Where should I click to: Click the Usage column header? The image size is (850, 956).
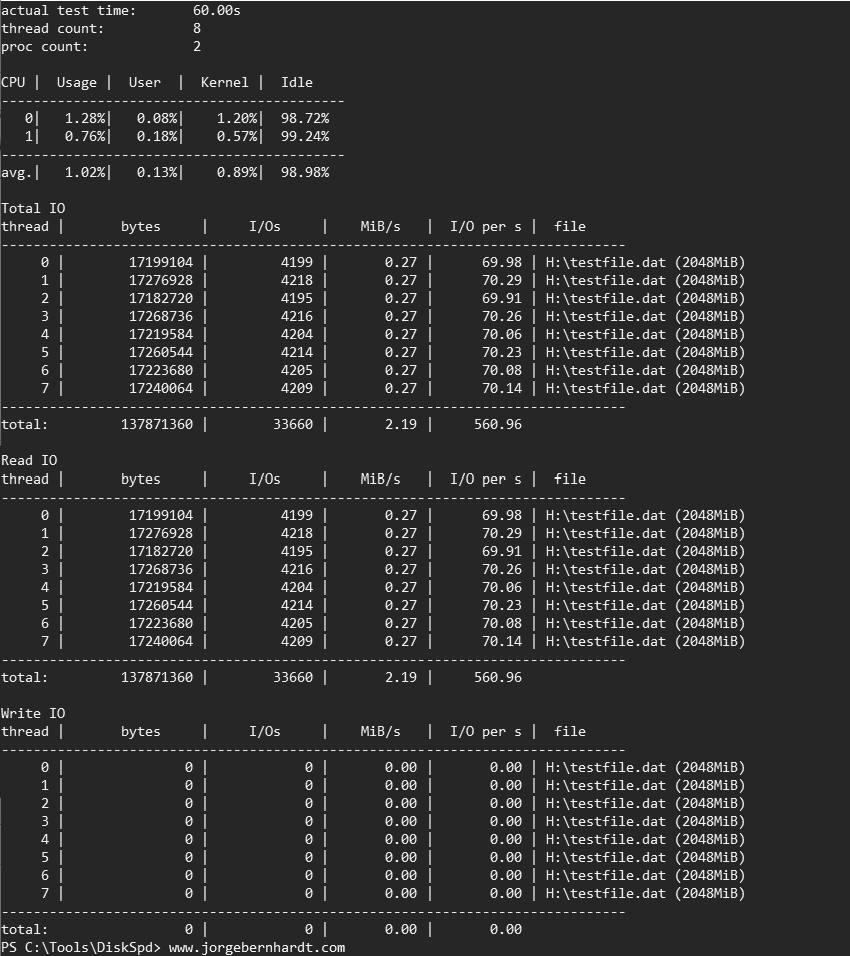pyautogui.click(x=76, y=82)
